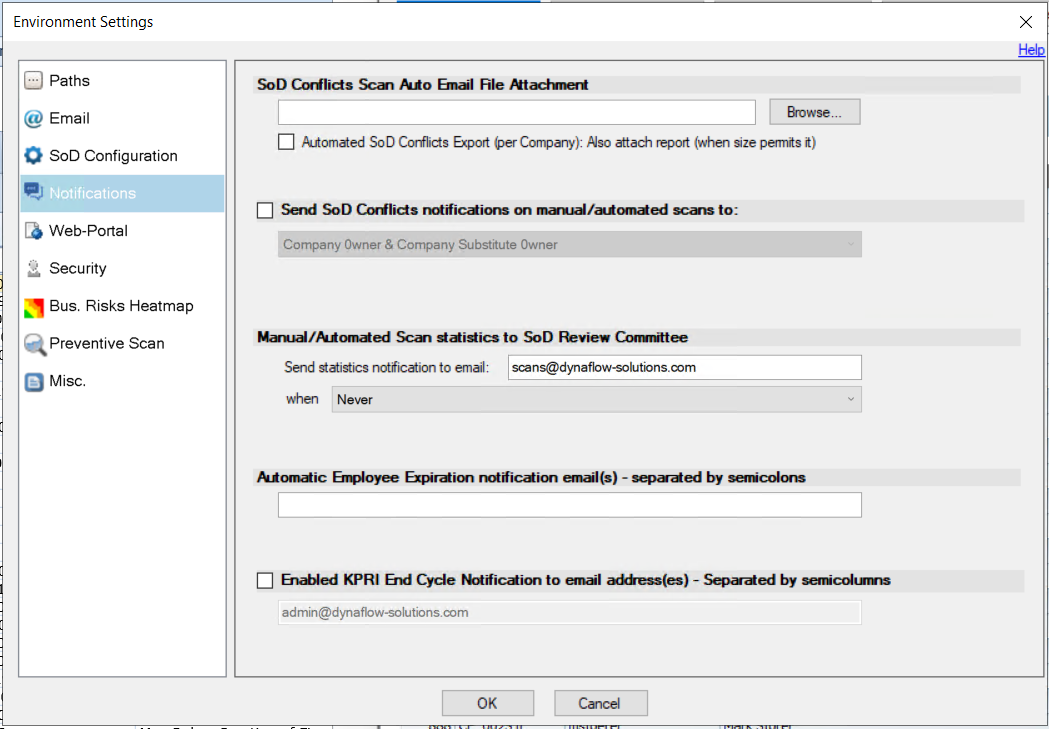Enable Automated SoD Conflicts Export attach report
This screenshot has width=1049, height=729.
[286, 142]
